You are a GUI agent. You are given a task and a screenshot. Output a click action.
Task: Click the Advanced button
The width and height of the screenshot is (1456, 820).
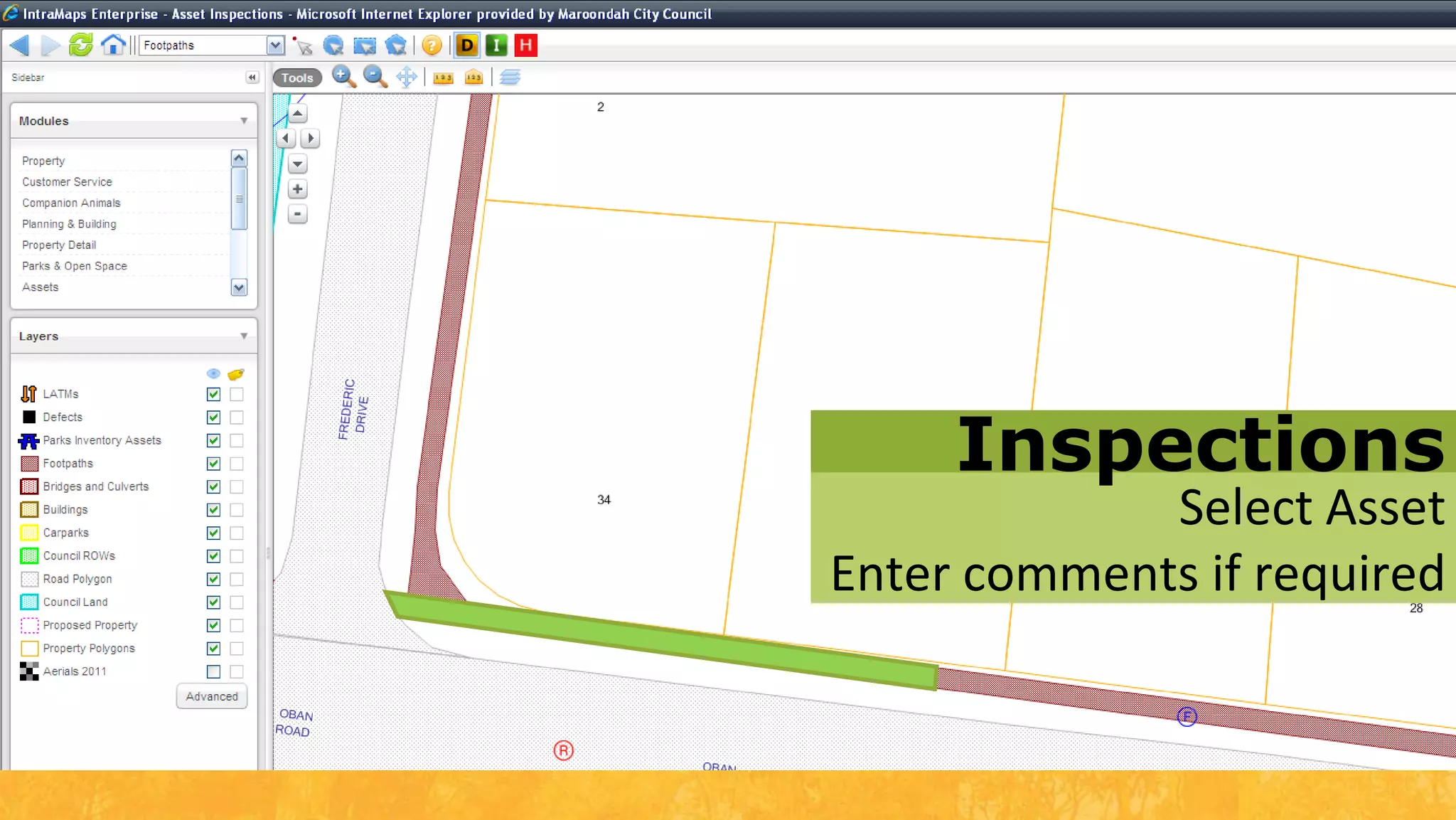(x=212, y=696)
